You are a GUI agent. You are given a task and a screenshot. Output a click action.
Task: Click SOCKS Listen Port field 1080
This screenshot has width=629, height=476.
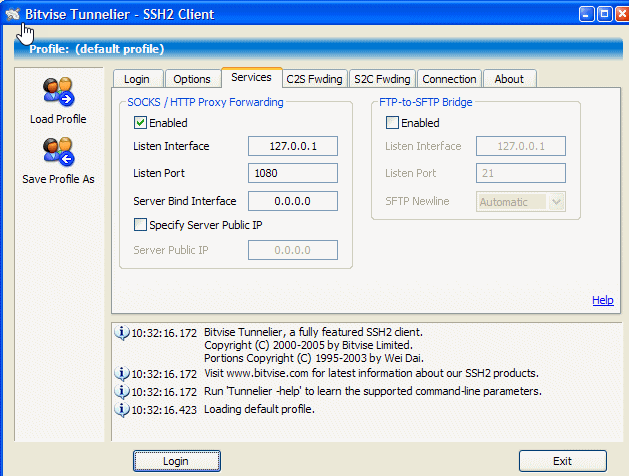pyautogui.click(x=293, y=173)
